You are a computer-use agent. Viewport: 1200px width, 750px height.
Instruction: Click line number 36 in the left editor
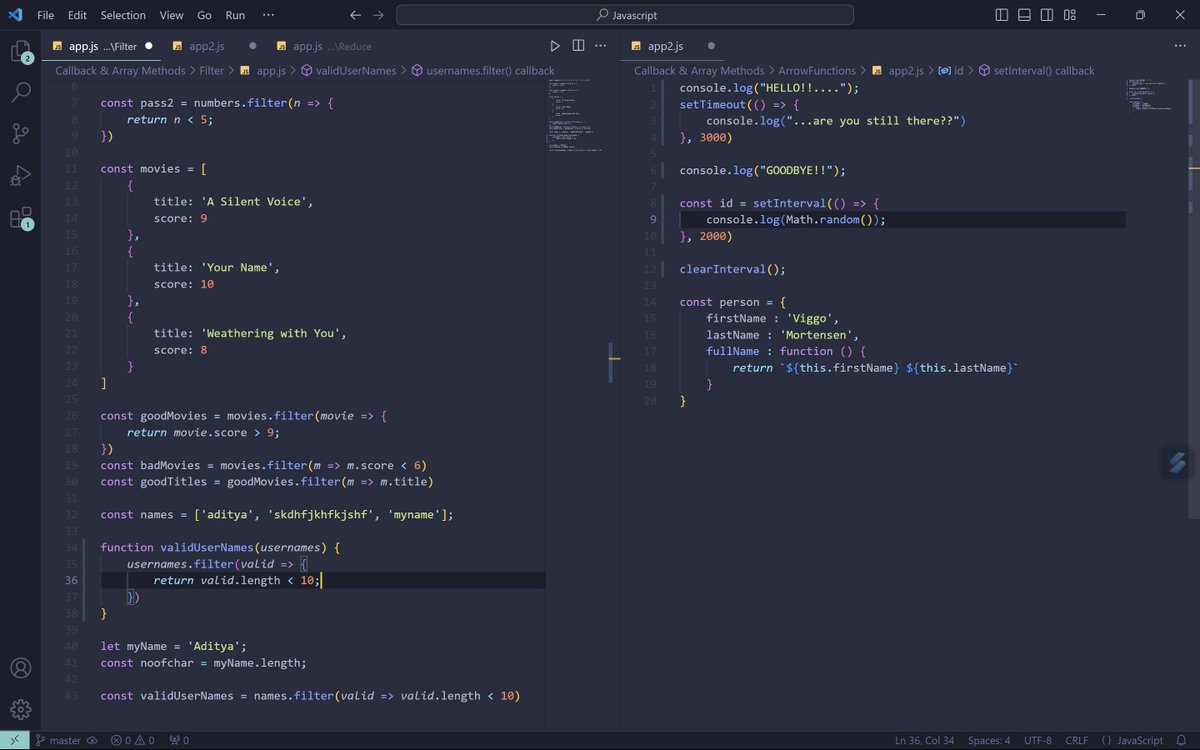pos(71,580)
